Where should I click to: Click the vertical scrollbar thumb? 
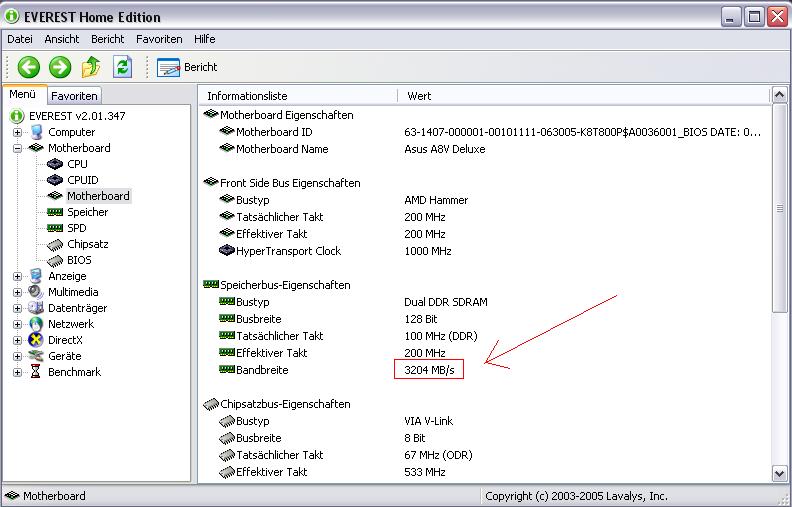tap(779, 208)
